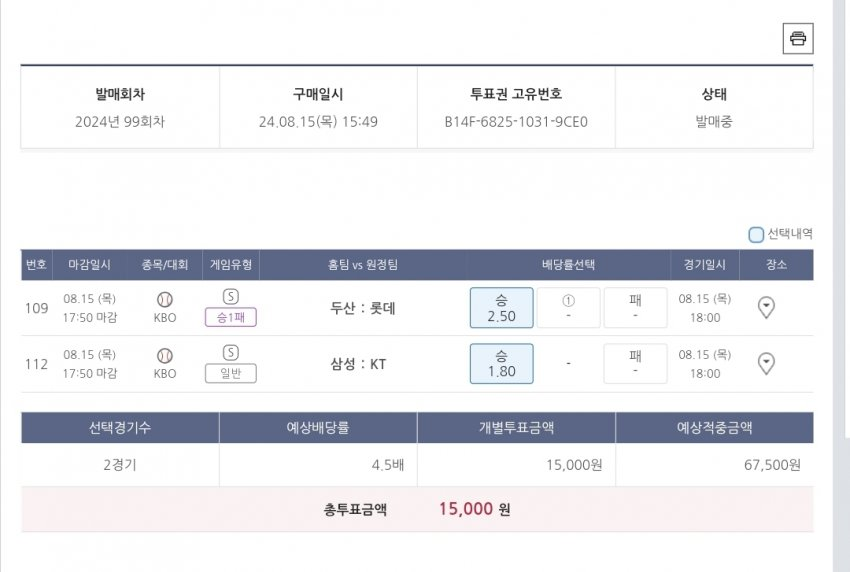Toggle the 선택내역 checkbox
Image resolution: width=850 pixels, height=572 pixels.
[x=756, y=235]
